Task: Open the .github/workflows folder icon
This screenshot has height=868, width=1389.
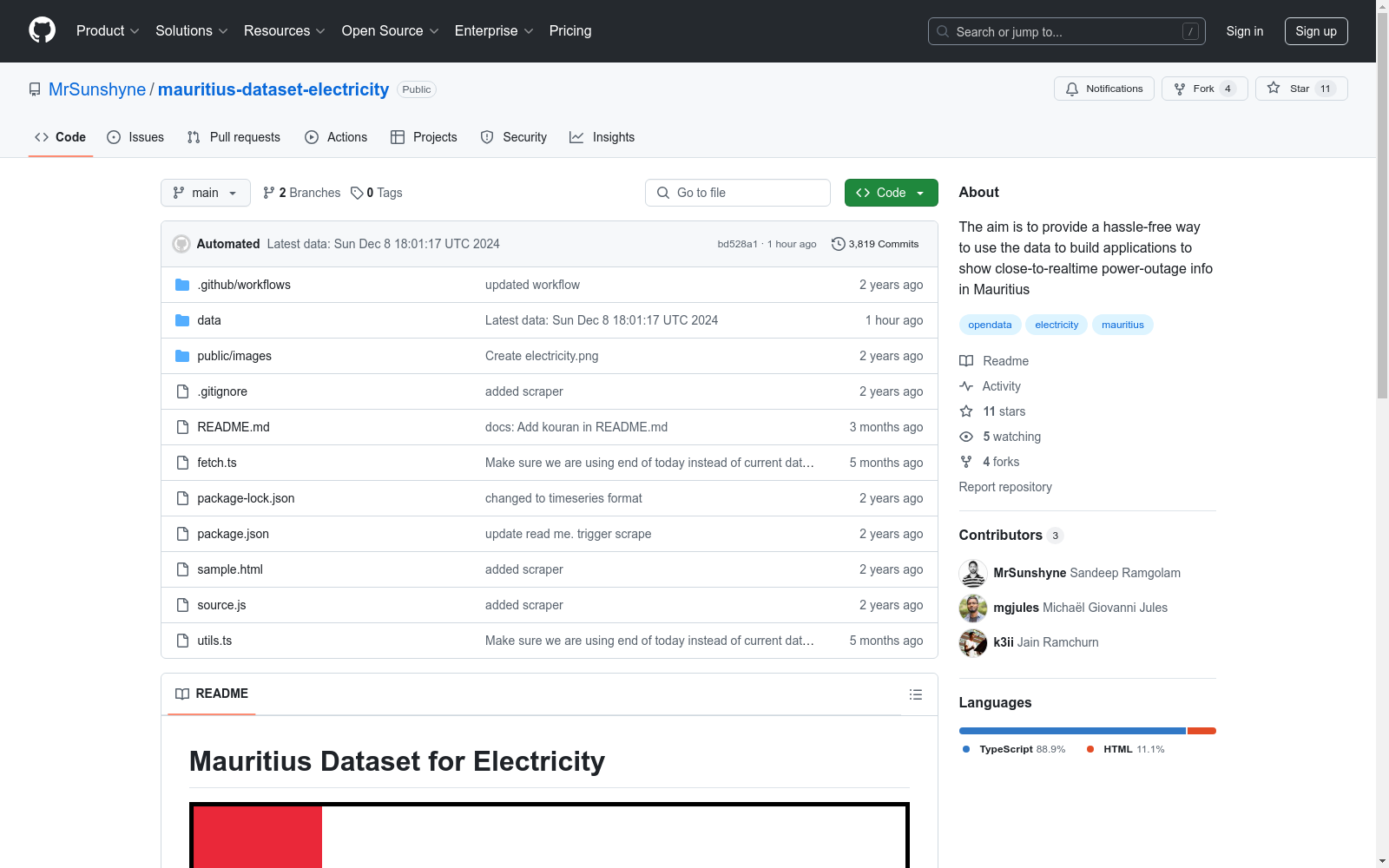Action: [x=182, y=285]
